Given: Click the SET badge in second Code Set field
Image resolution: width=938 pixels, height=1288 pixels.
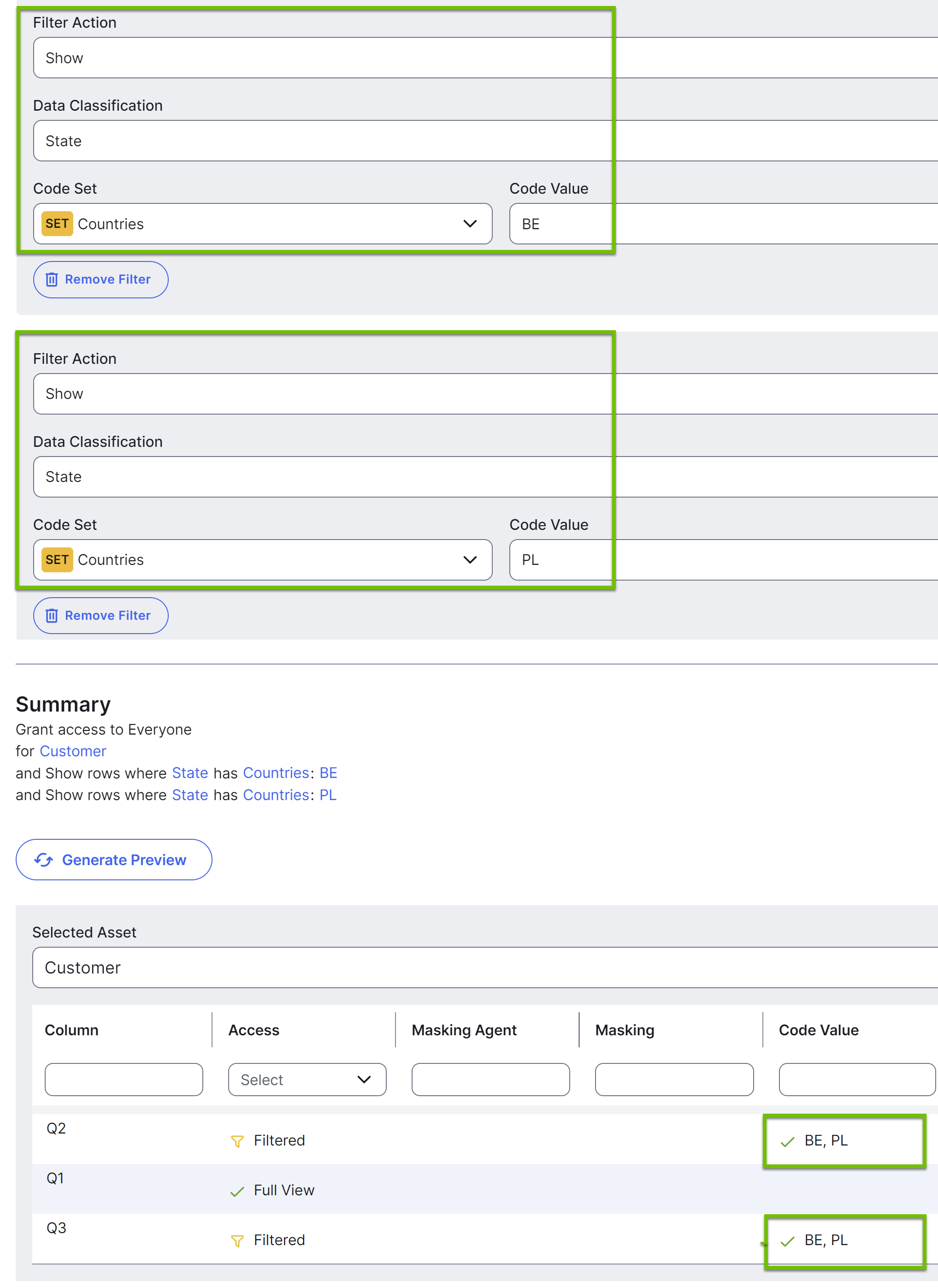Looking at the screenshot, I should coord(57,560).
